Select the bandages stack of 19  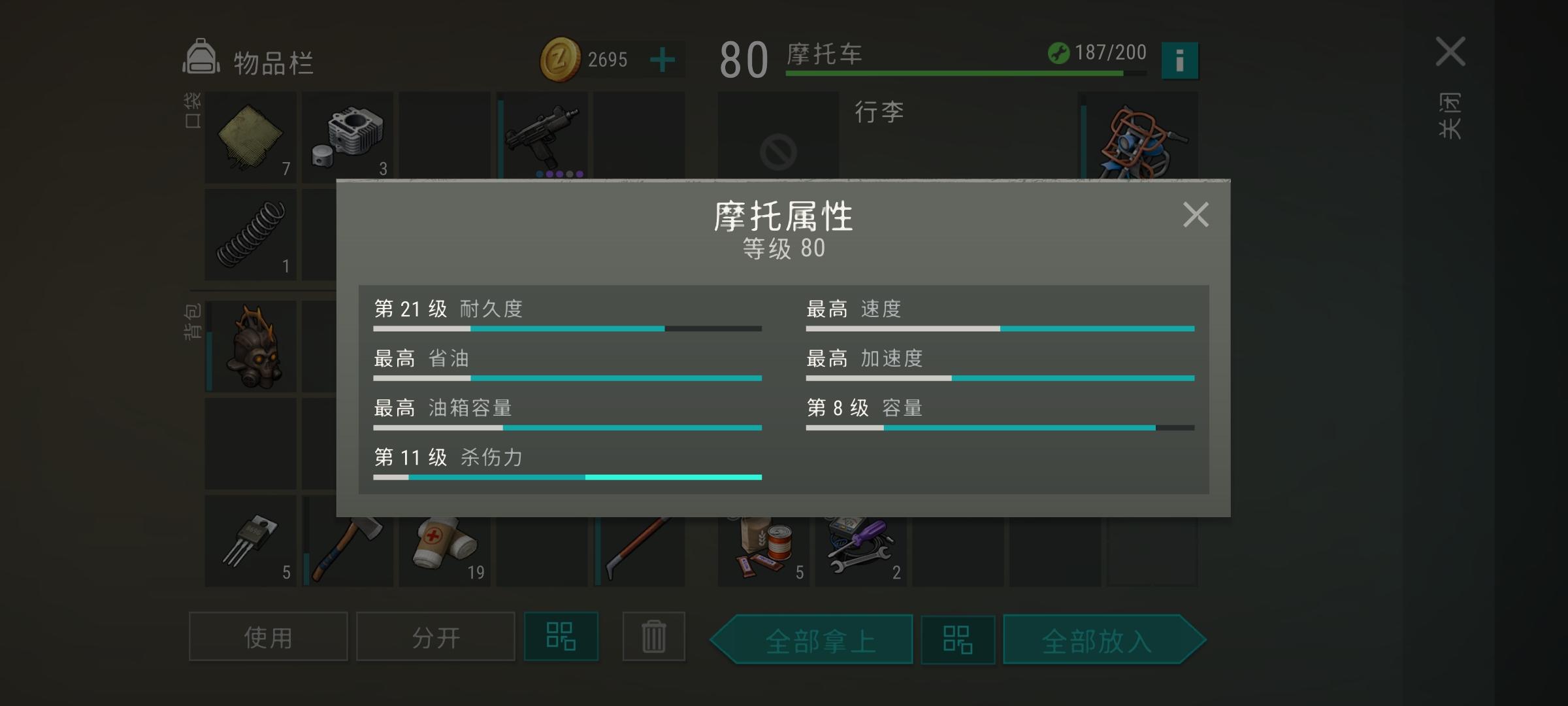coord(445,541)
